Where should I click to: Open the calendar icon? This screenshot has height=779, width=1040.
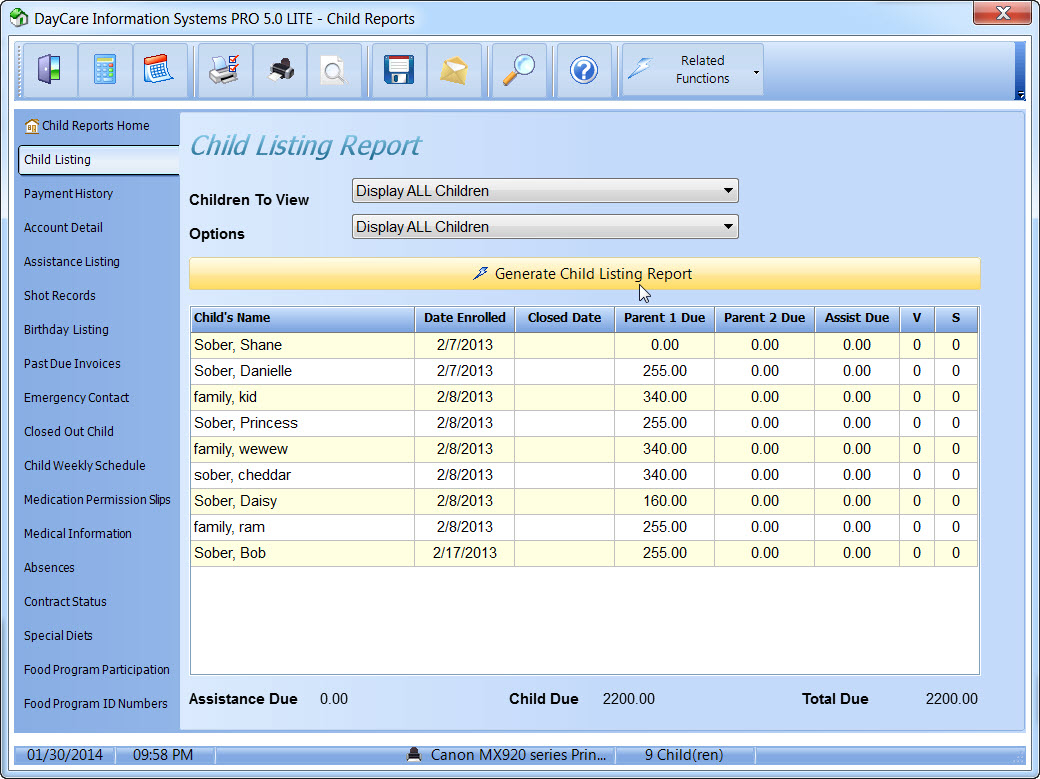pos(159,70)
